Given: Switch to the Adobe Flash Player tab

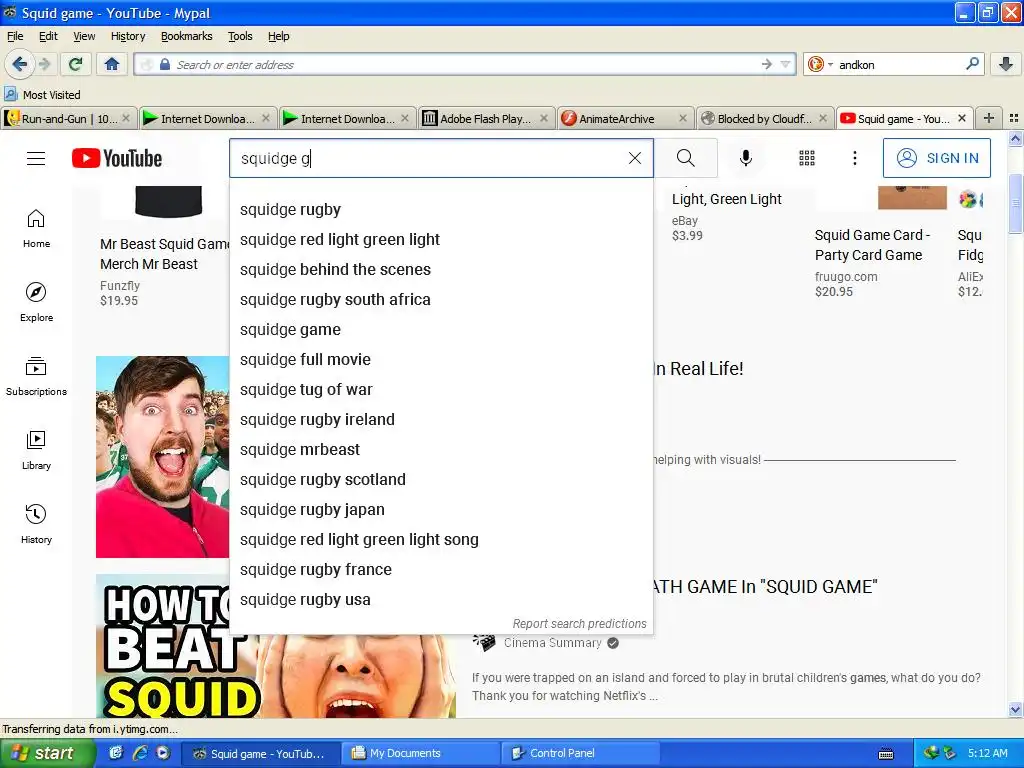Looking at the screenshot, I should point(487,118).
